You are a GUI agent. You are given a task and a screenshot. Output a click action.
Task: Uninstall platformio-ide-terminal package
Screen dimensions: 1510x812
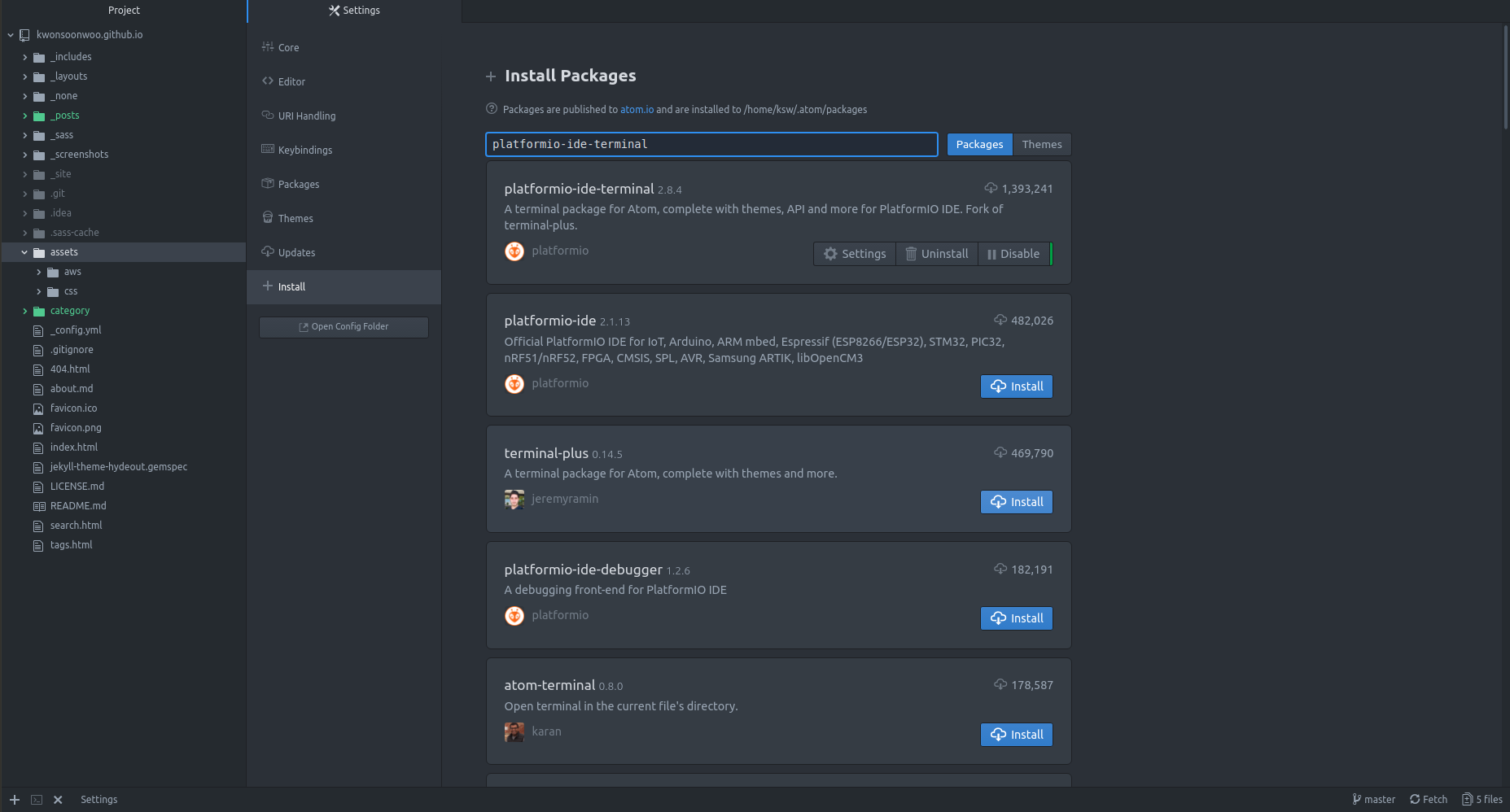(x=937, y=254)
